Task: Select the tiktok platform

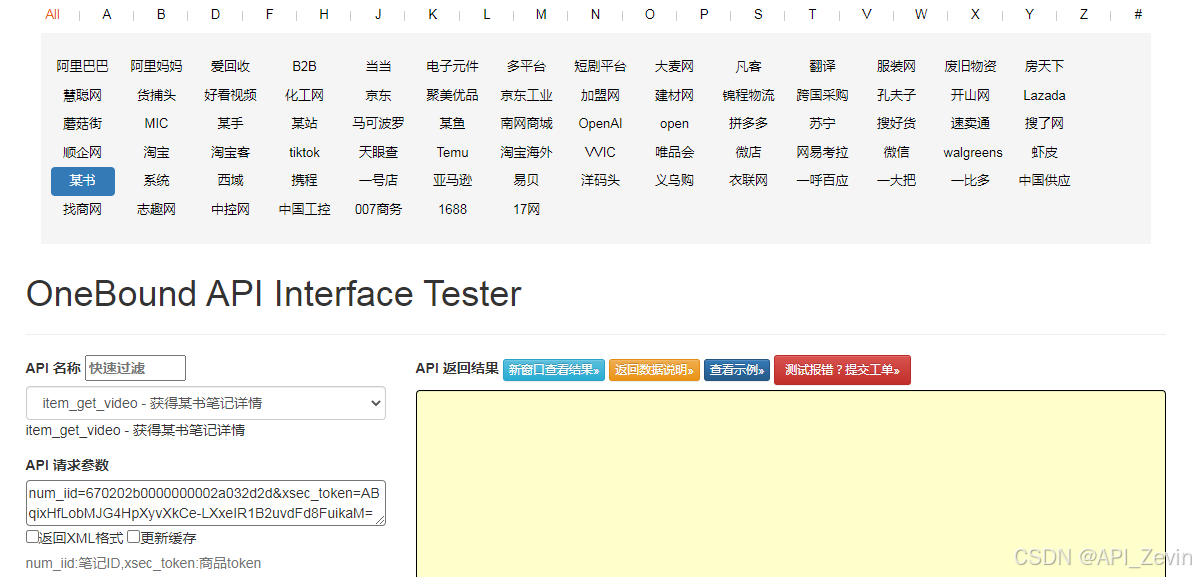Action: 304,153
